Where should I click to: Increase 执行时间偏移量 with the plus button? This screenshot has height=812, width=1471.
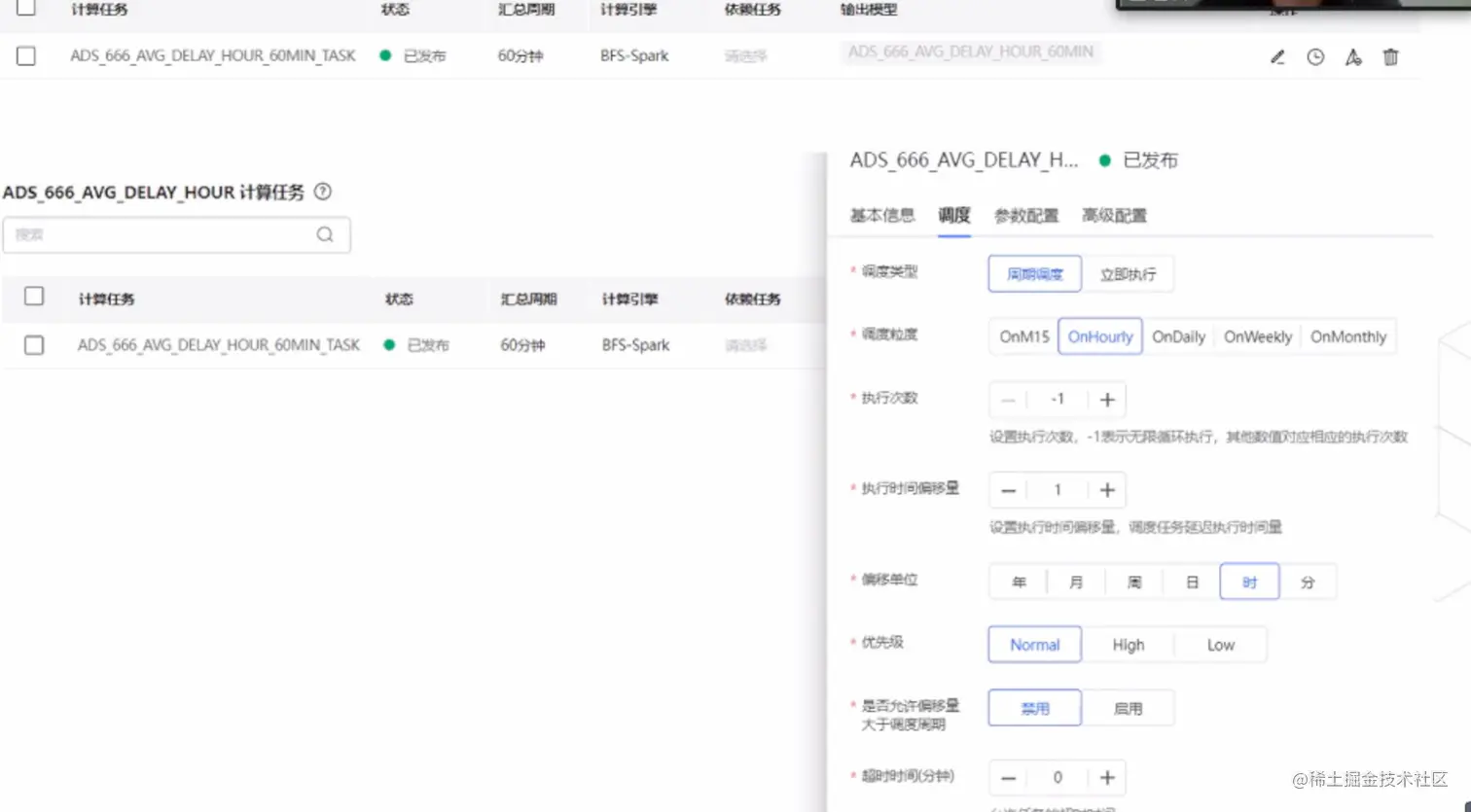tap(1107, 490)
